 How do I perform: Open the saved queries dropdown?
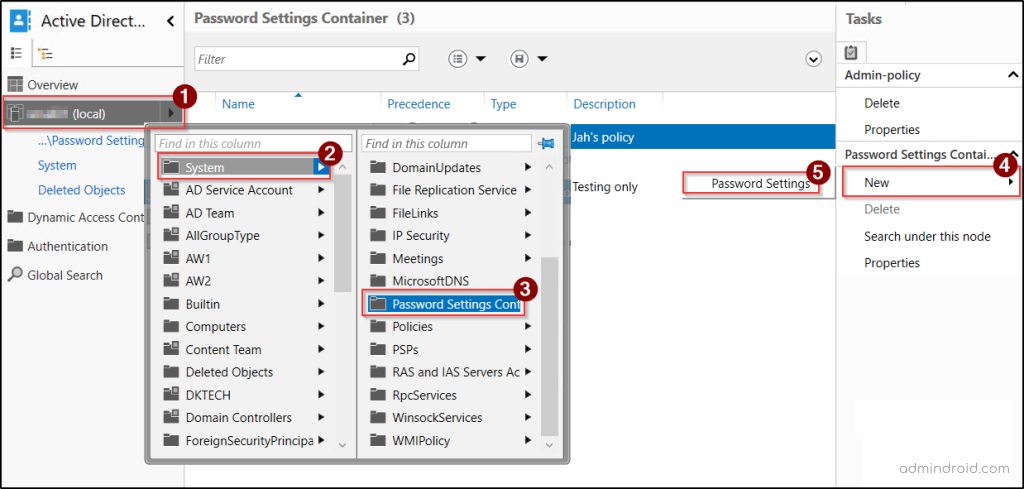(x=529, y=59)
